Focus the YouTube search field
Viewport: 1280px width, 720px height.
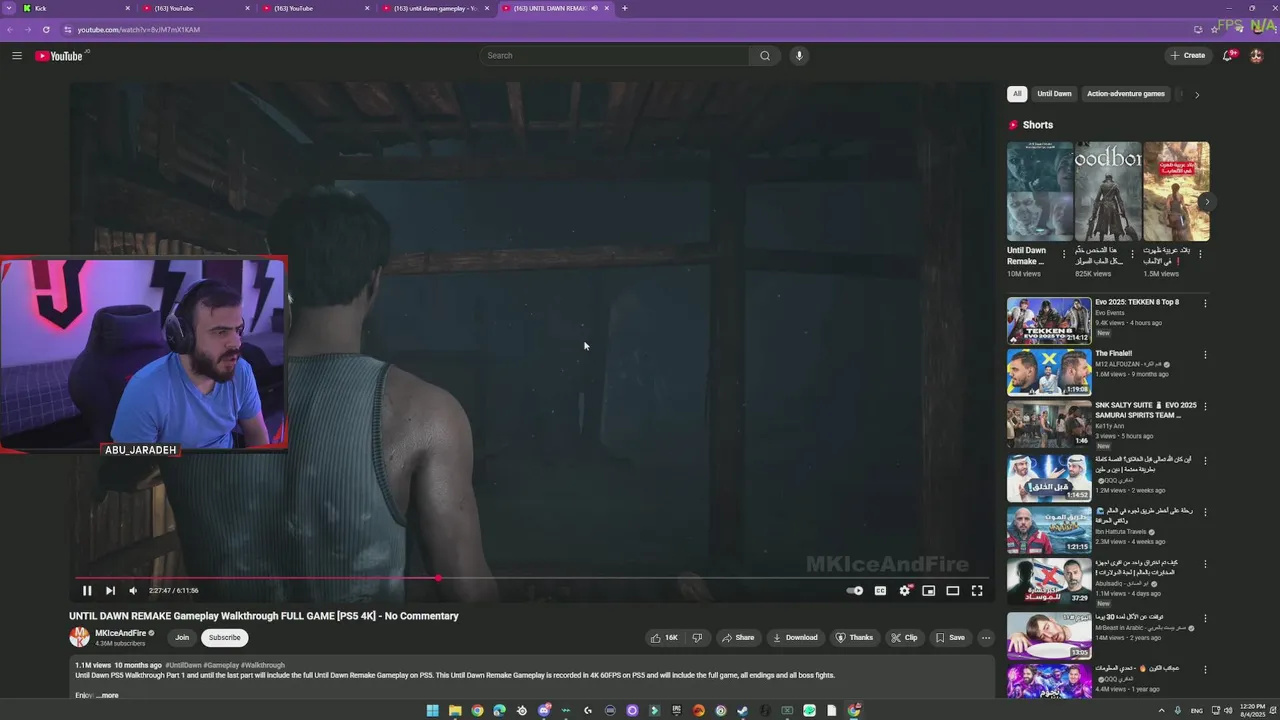coord(615,56)
